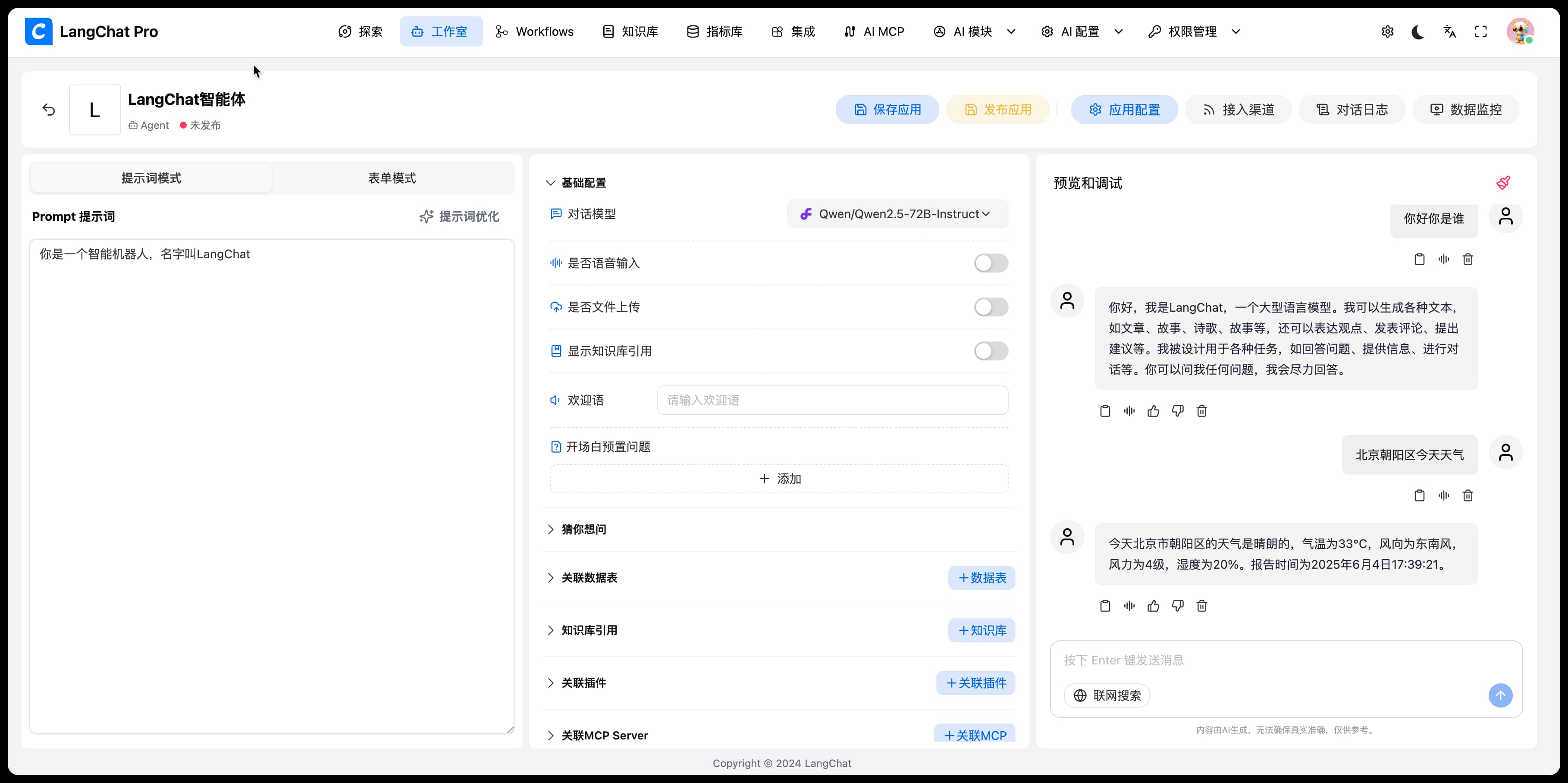Click 提示词优化 button
Viewport: 1568px width, 783px height.
point(460,216)
